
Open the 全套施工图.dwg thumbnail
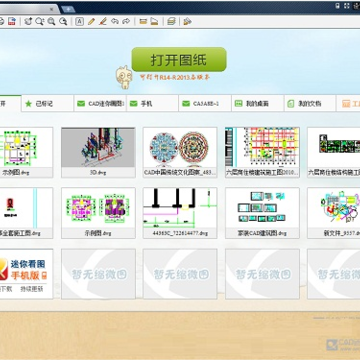pos(26,213)
